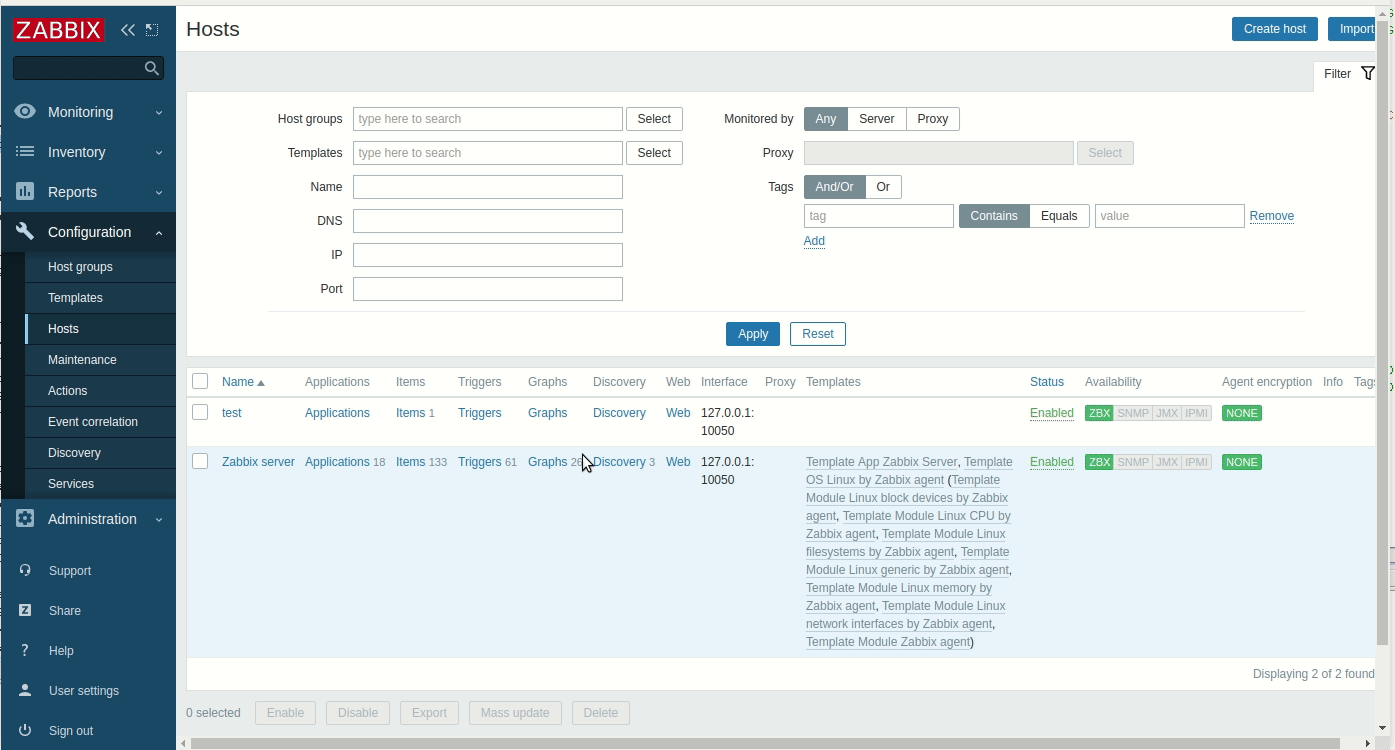Click the horizontal scrollbar at bottom

pyautogui.click(x=765, y=743)
